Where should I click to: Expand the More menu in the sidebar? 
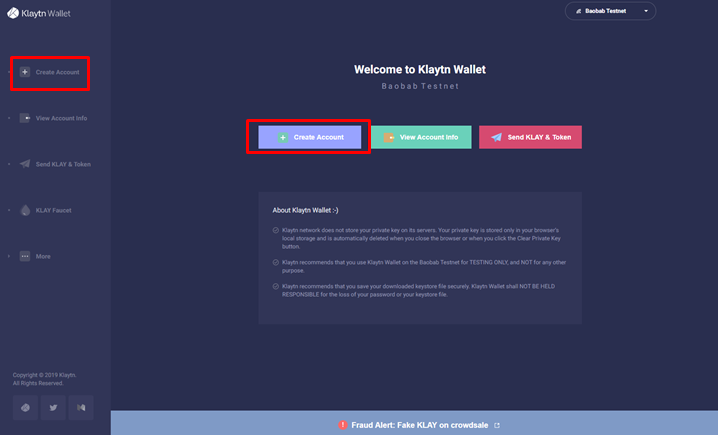(x=43, y=256)
